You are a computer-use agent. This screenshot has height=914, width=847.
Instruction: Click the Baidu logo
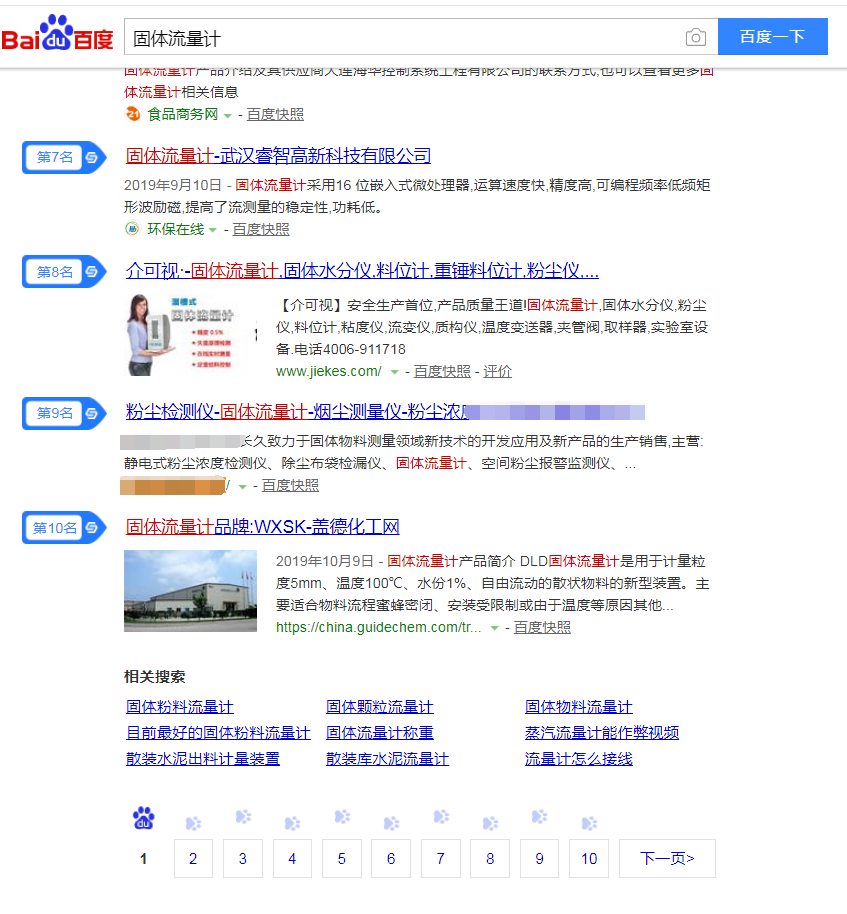(x=57, y=33)
